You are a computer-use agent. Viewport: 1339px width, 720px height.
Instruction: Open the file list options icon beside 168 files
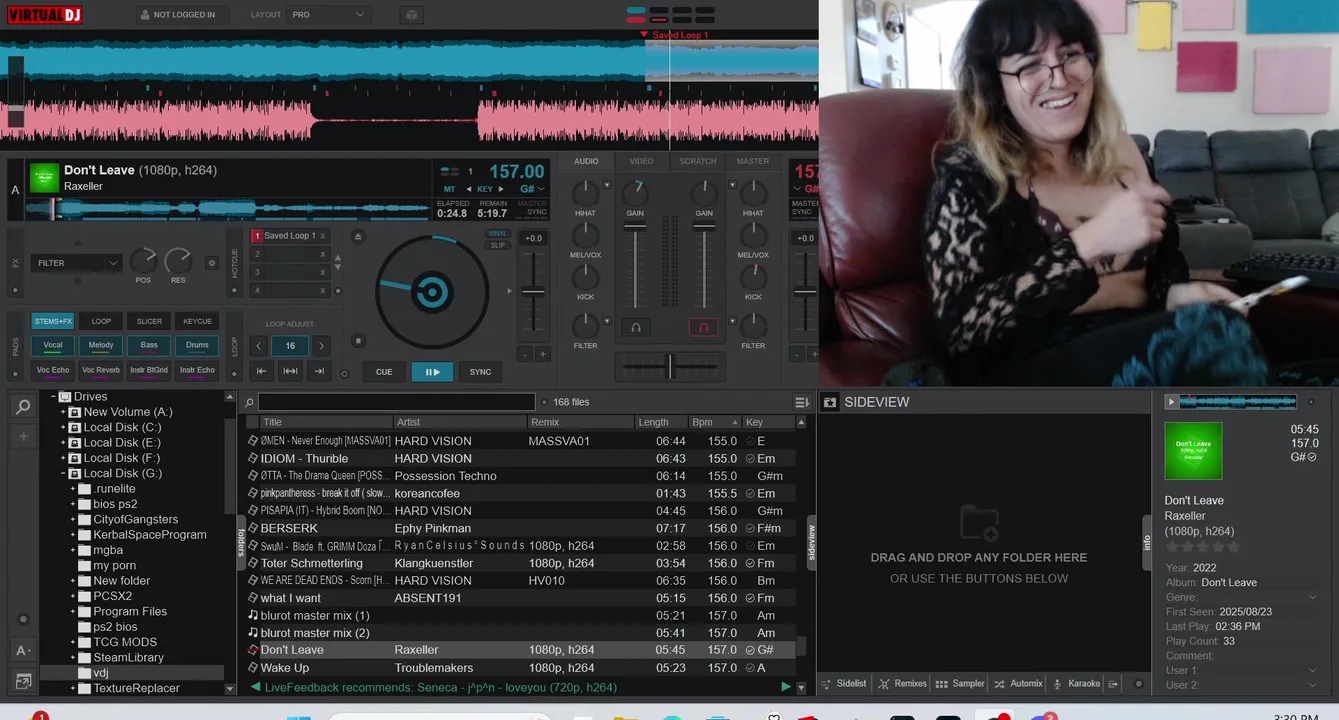pyautogui.click(x=802, y=402)
